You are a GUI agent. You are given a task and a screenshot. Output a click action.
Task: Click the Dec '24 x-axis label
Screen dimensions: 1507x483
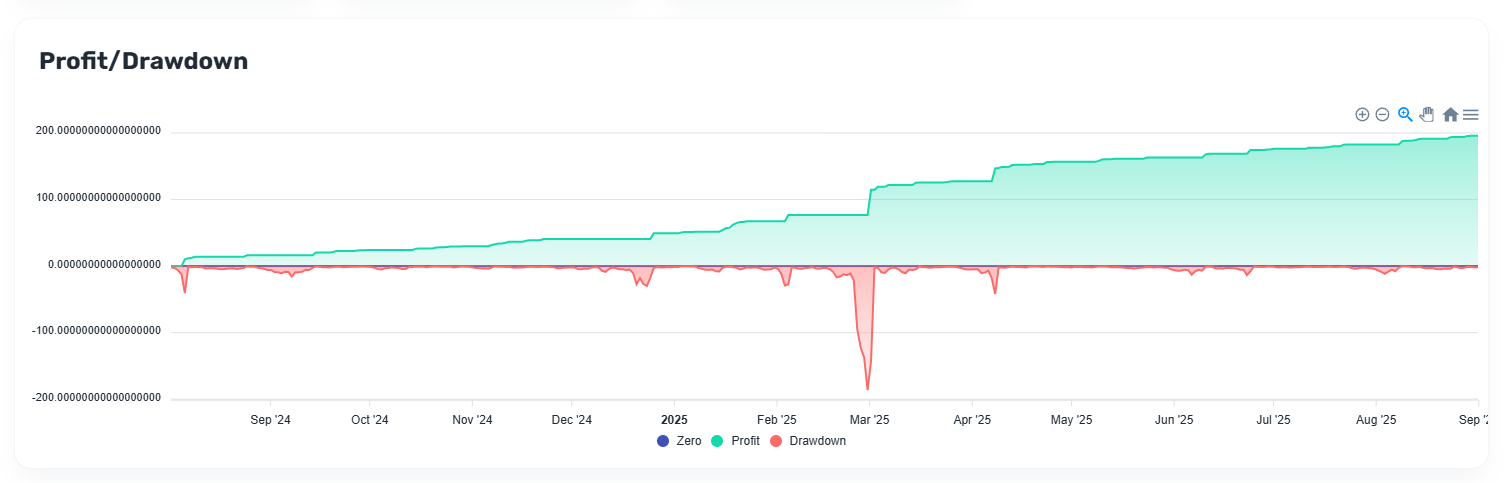(571, 420)
